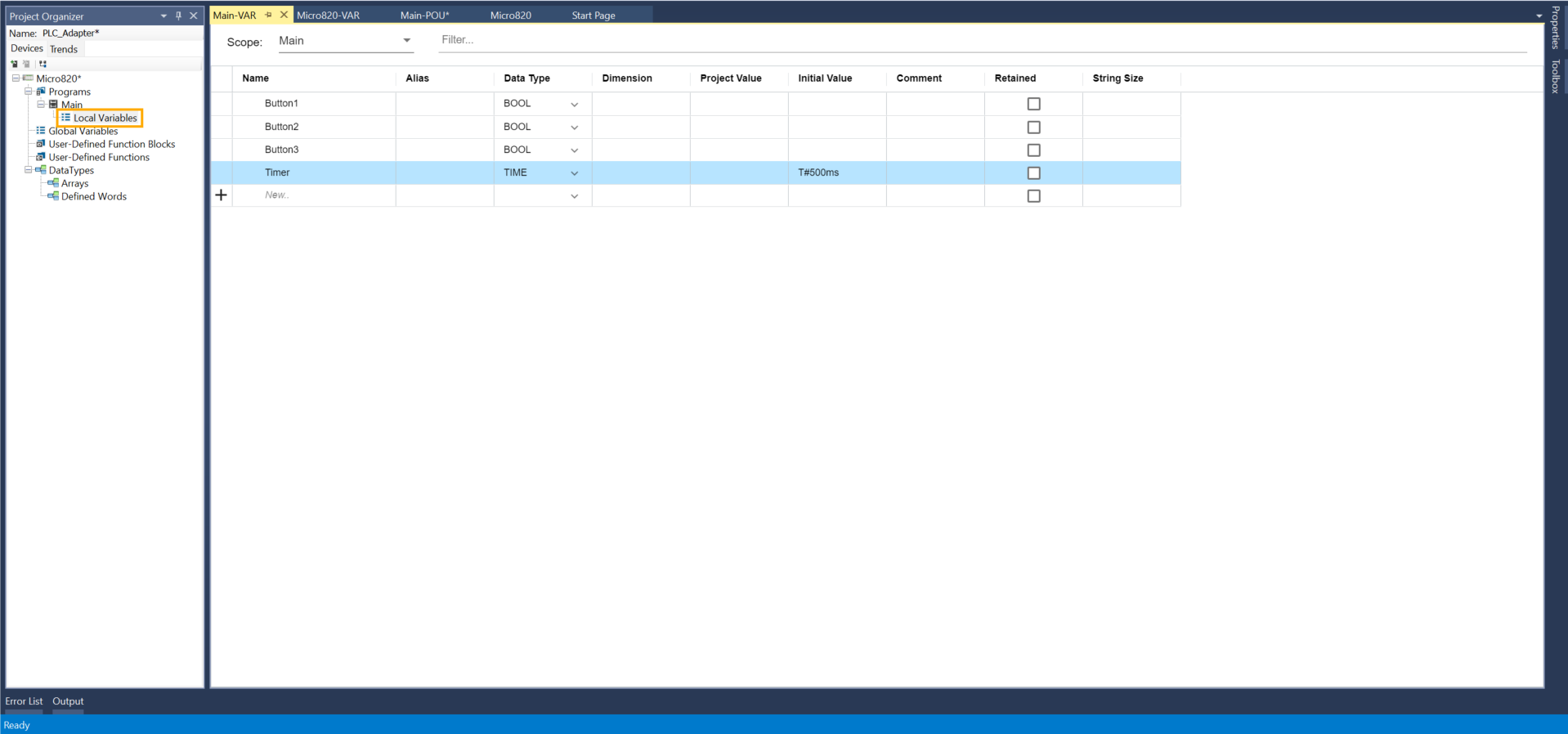This screenshot has width=1568, height=734.
Task: Open the Error List panel
Action: (24, 701)
